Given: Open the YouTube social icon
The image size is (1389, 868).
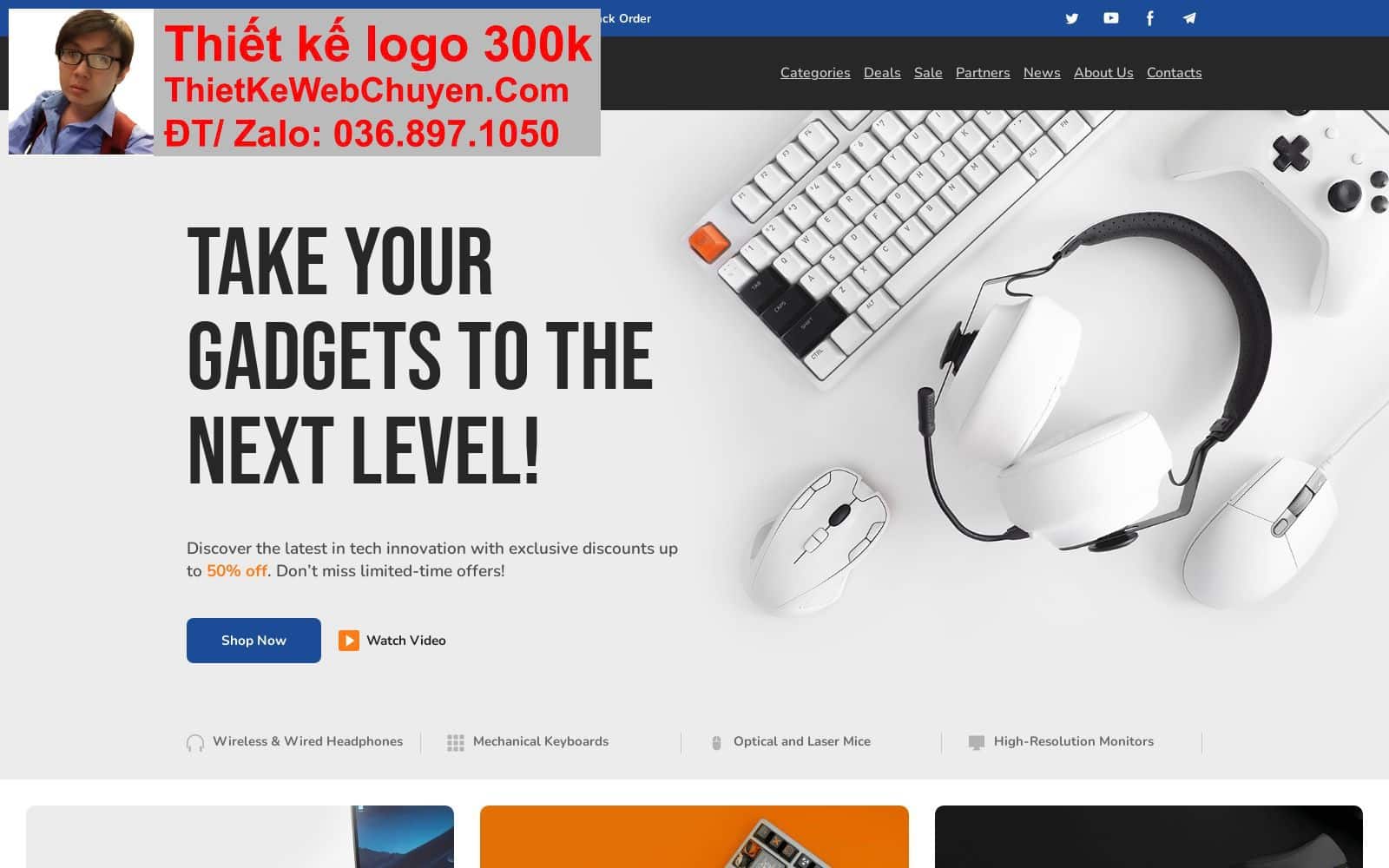Looking at the screenshot, I should [x=1111, y=18].
